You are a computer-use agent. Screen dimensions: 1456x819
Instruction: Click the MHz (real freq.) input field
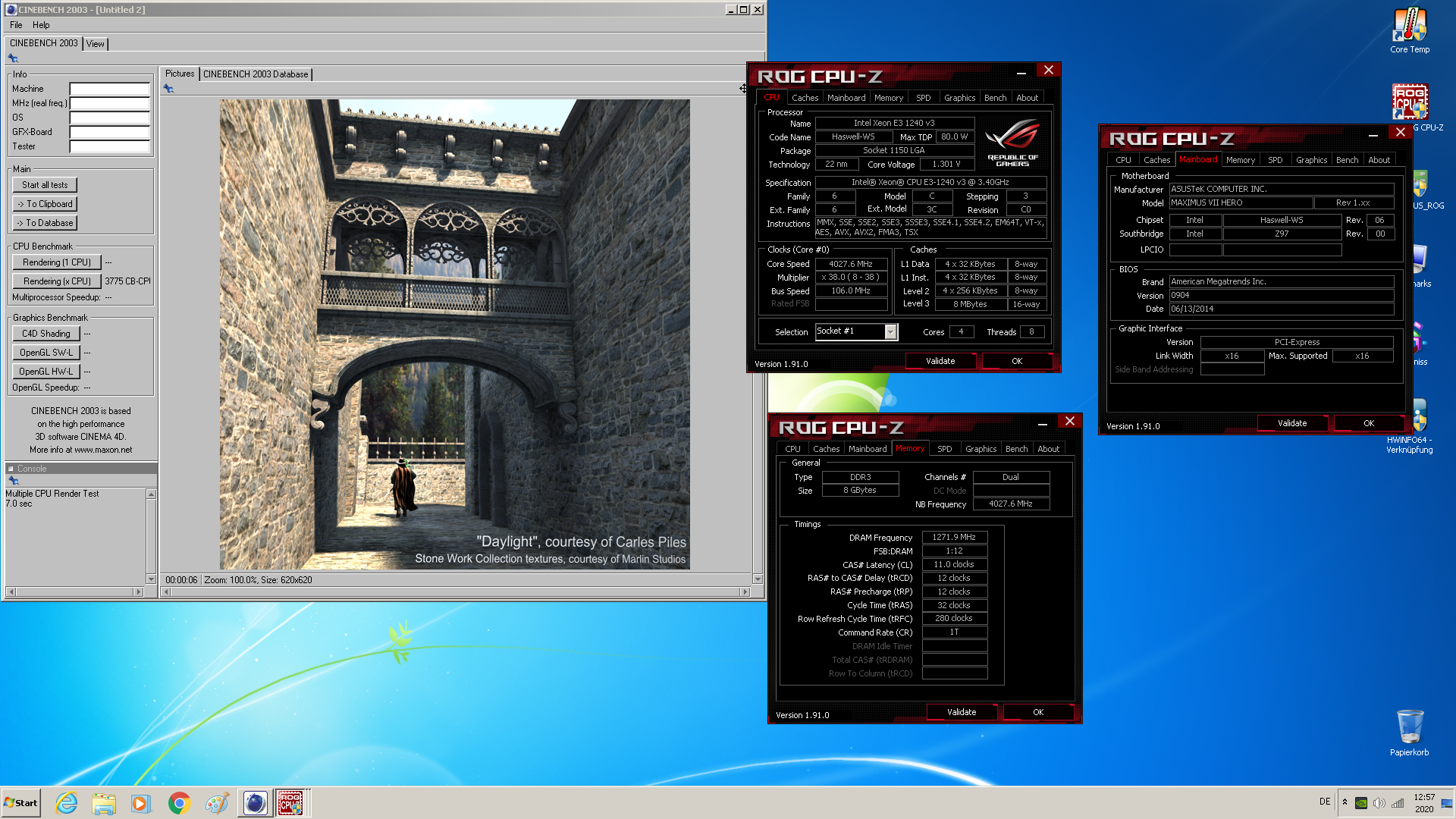click(x=110, y=103)
